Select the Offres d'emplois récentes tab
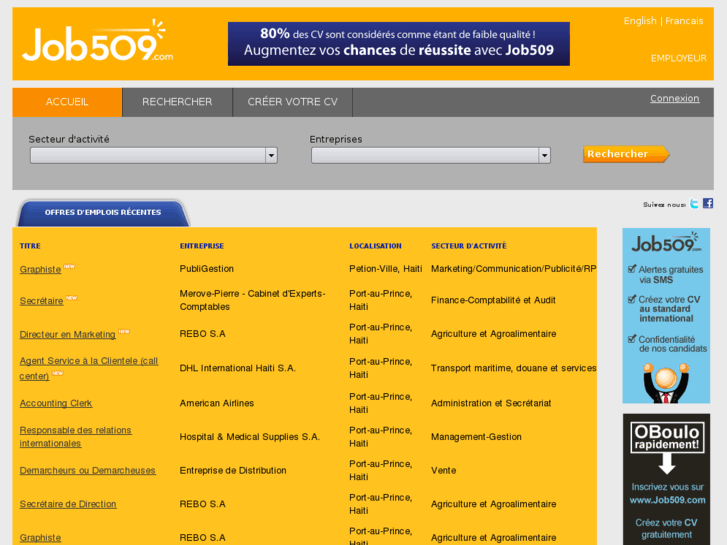The width and height of the screenshot is (727, 545). coord(102,213)
